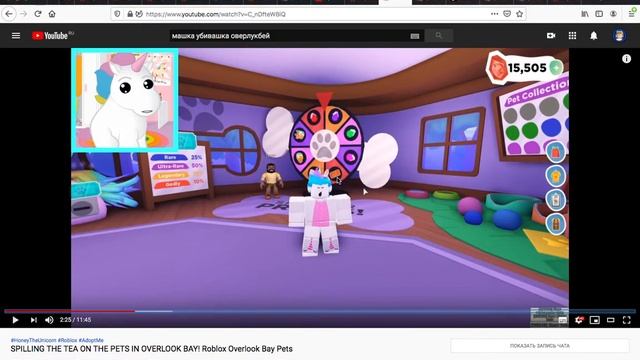Click the white bottle icon in game
This screenshot has width=640, height=360.
pos(556,200)
